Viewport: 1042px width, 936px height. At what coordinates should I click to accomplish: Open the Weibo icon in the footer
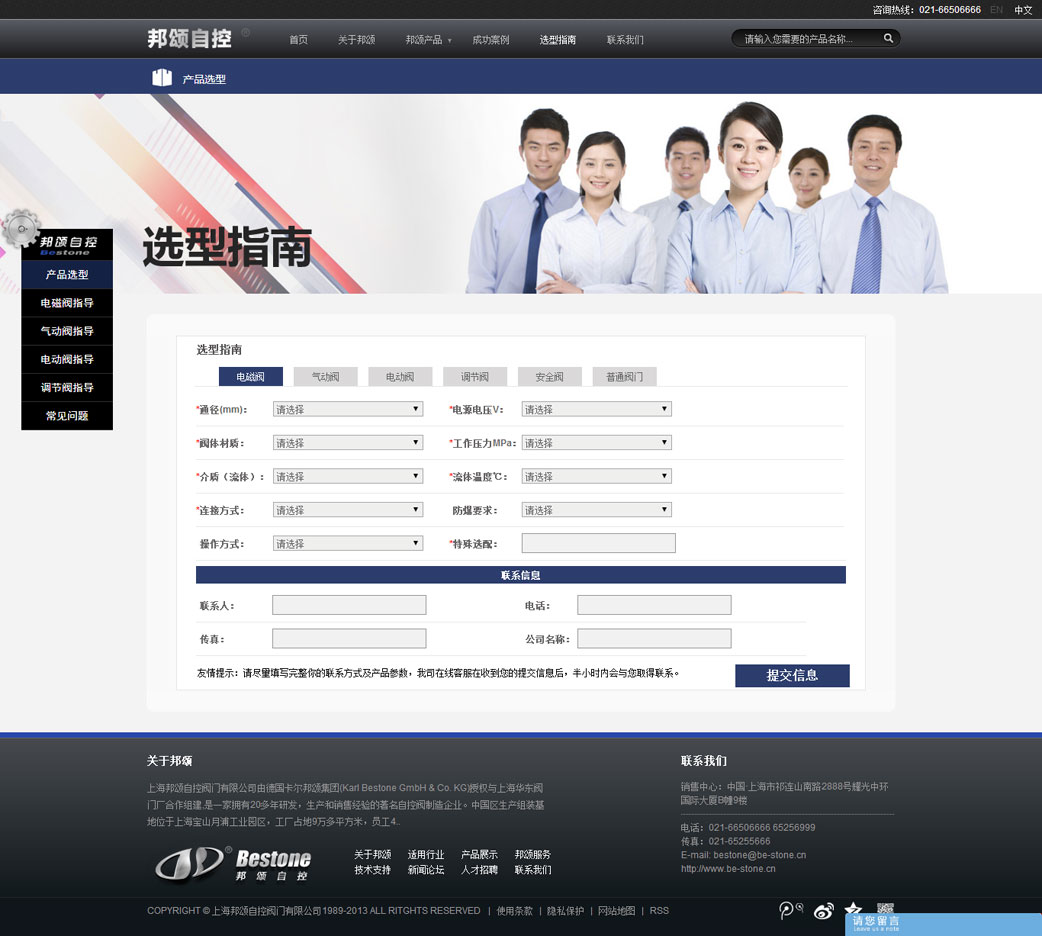pyautogui.click(x=824, y=911)
